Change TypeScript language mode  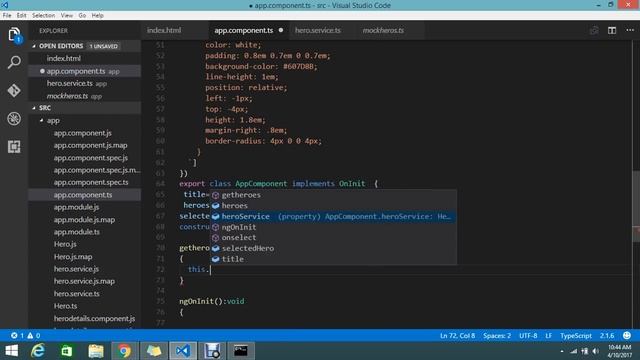576,336
